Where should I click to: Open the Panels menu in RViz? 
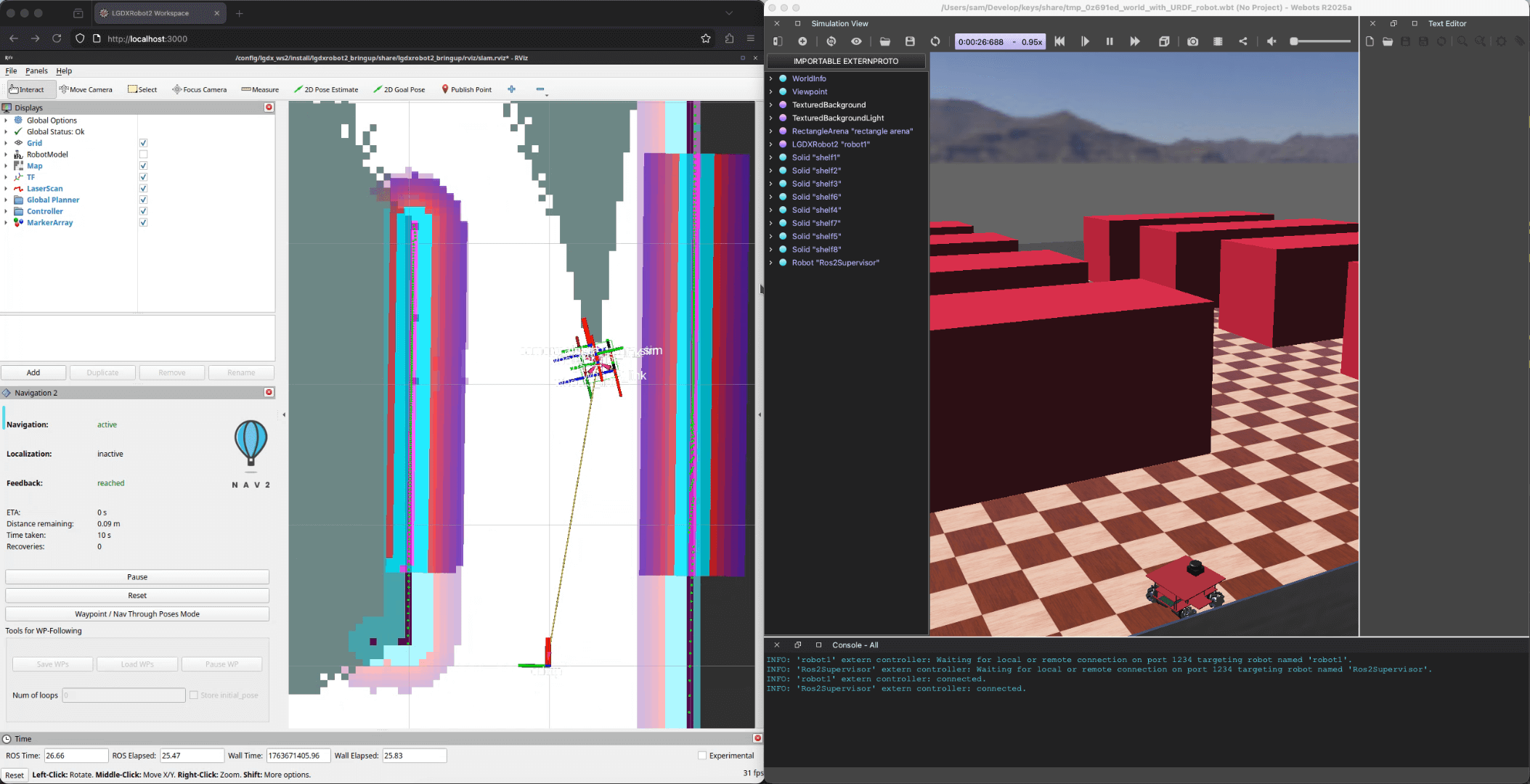(x=36, y=70)
